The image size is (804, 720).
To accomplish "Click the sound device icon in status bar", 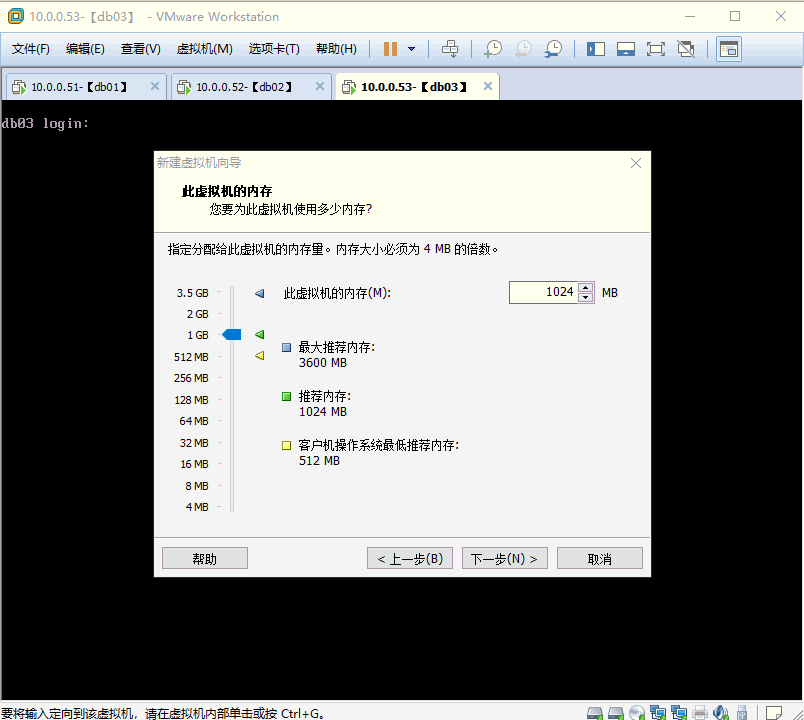I will pos(722,711).
